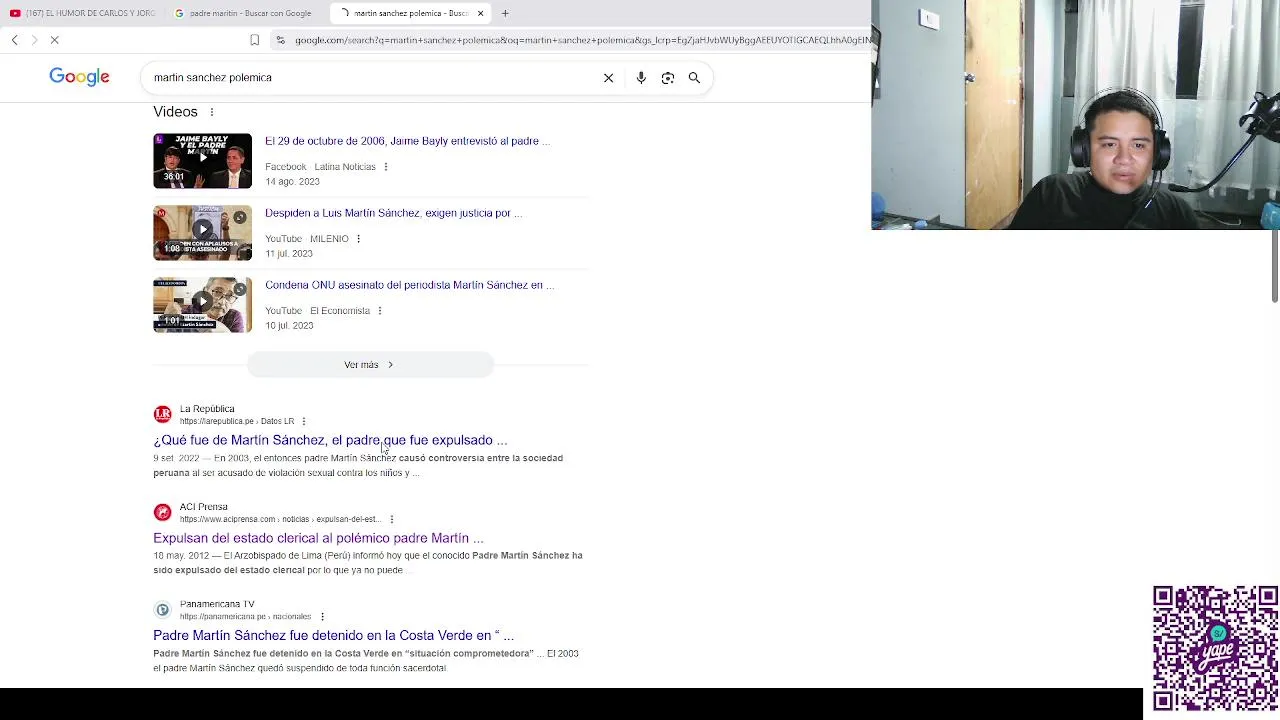Click the '10 jul. 2023' video date

[x=289, y=326]
